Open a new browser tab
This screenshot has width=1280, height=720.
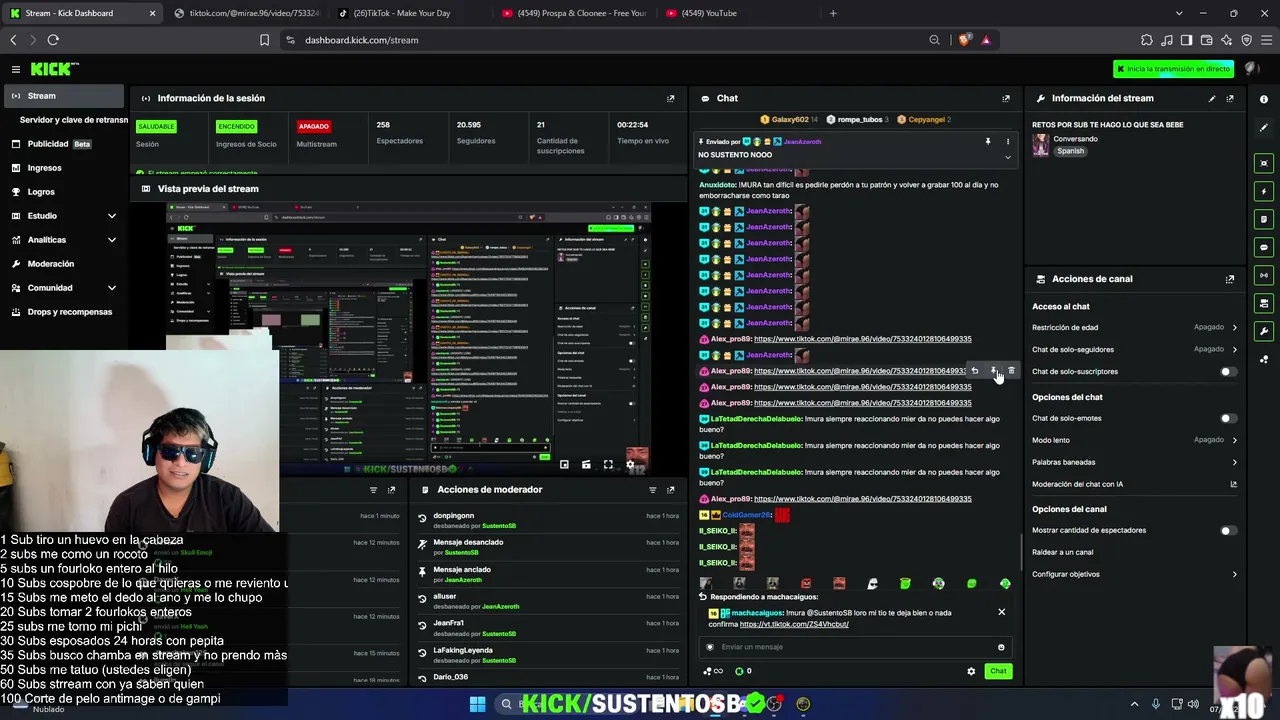pyautogui.click(x=833, y=13)
